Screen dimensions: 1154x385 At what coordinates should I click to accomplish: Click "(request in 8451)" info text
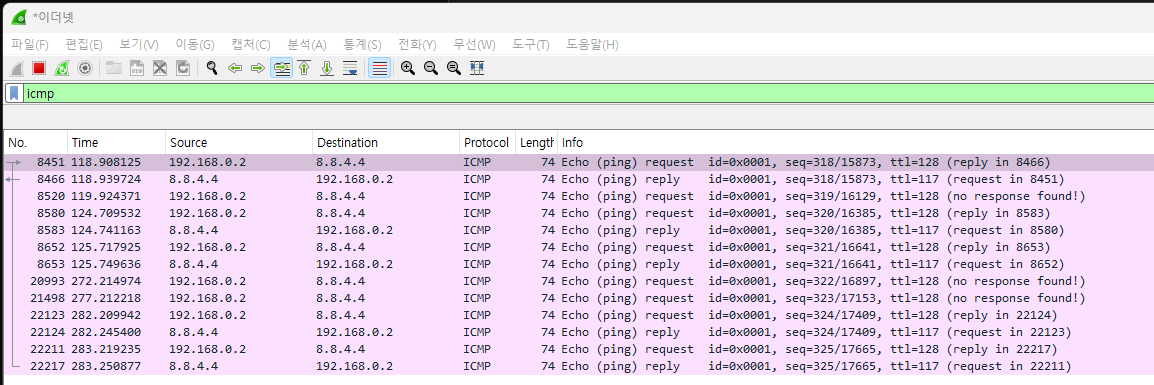[x=1005, y=179]
